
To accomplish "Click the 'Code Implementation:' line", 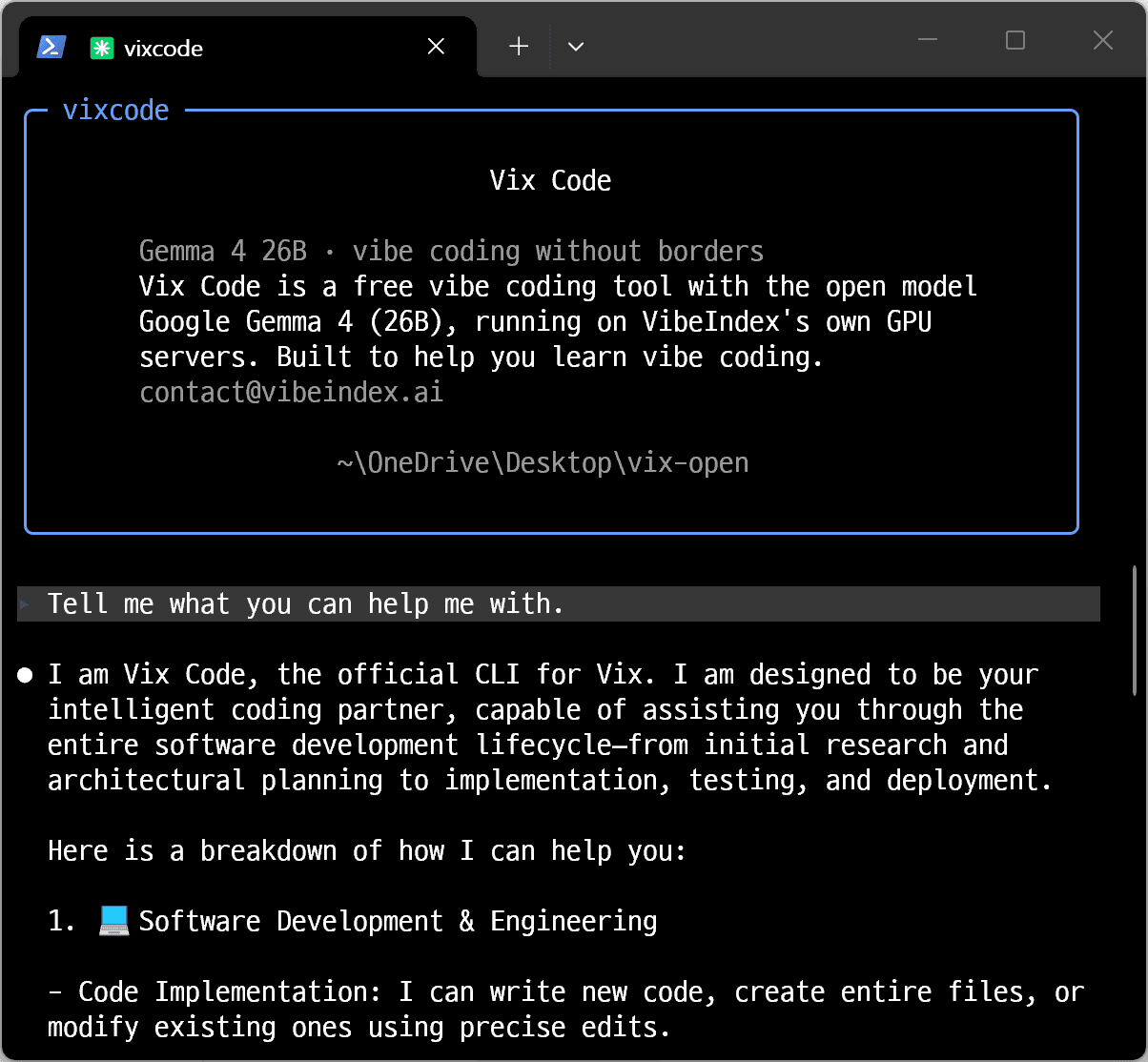I will pyautogui.click(x=565, y=992).
